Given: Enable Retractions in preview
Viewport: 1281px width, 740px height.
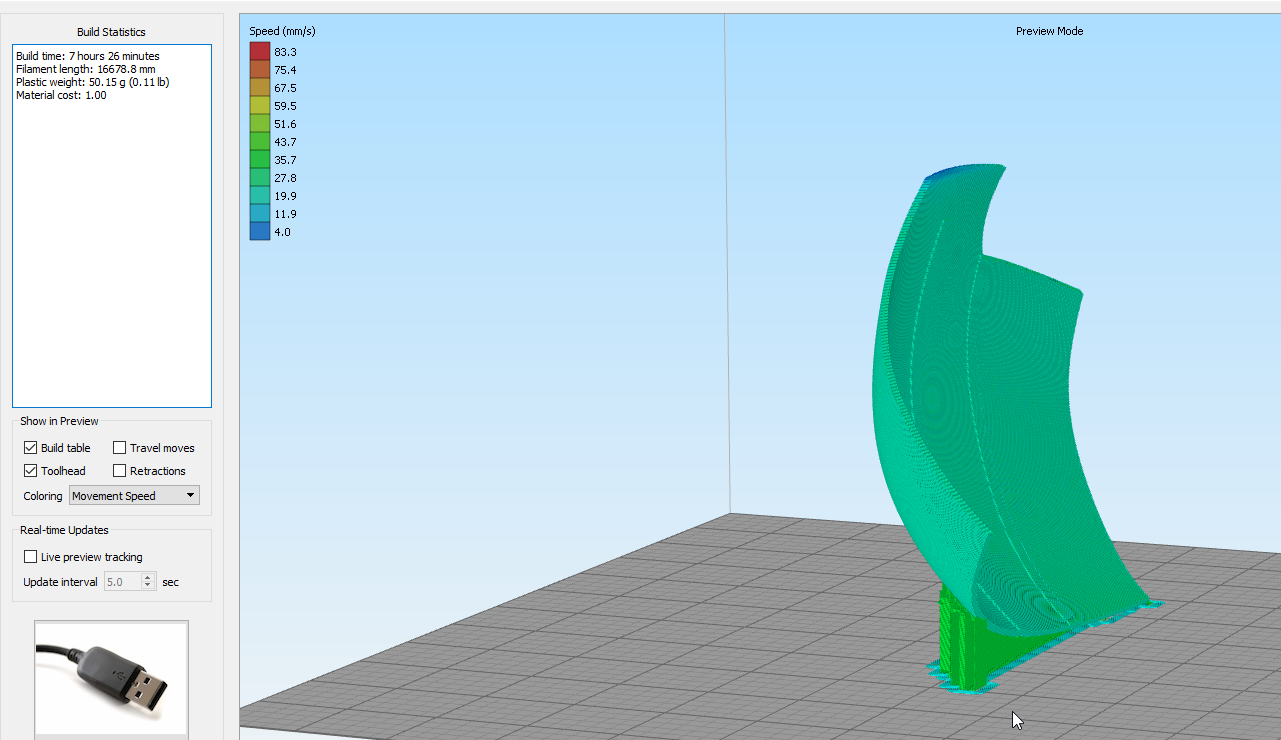Looking at the screenshot, I should point(120,471).
